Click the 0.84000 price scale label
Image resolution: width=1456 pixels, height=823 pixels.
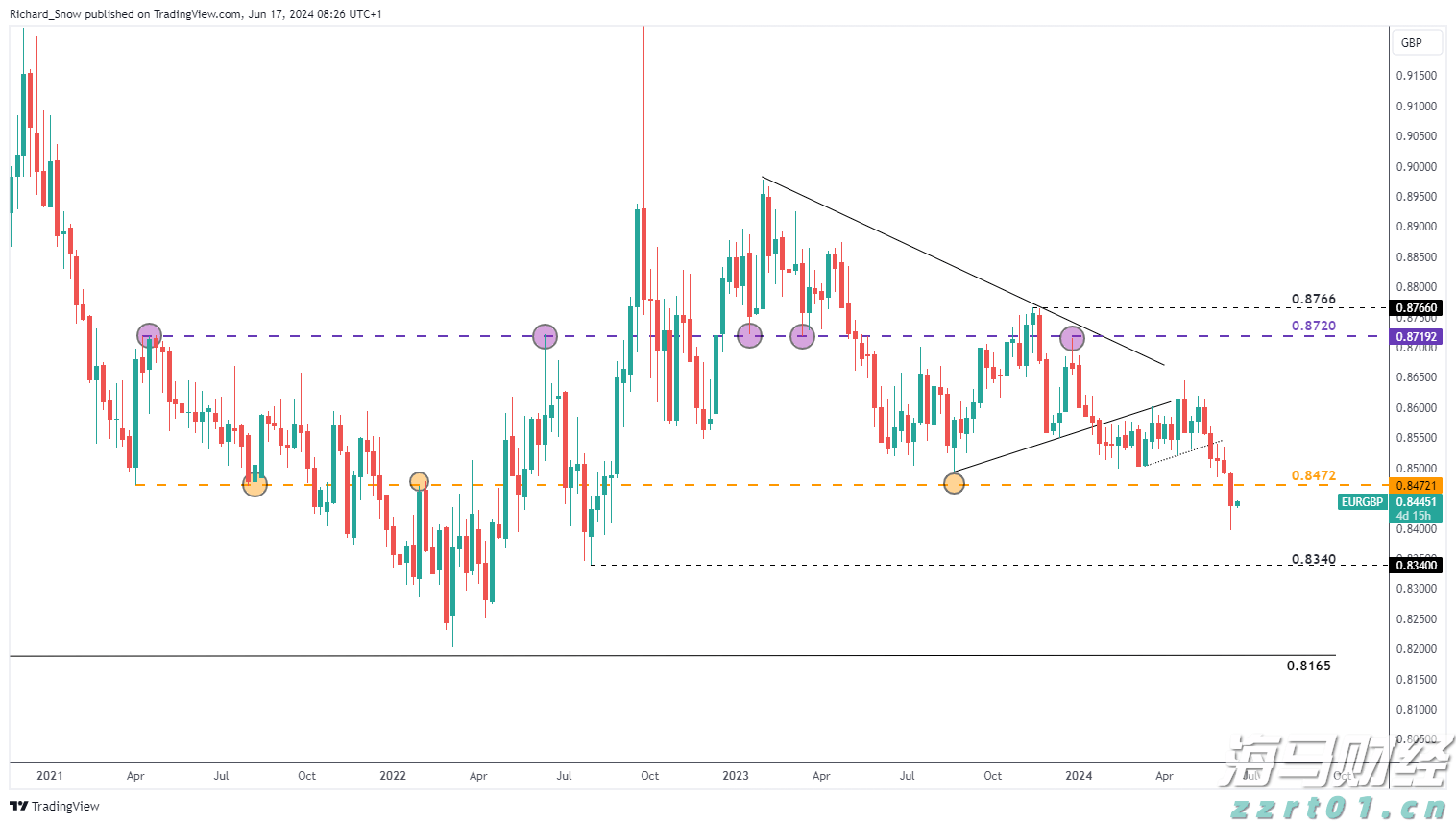coord(1417,529)
